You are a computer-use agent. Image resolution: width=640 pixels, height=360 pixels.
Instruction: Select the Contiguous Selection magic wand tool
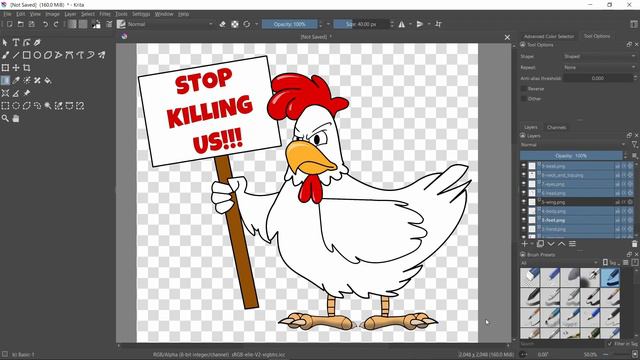(x=48, y=106)
